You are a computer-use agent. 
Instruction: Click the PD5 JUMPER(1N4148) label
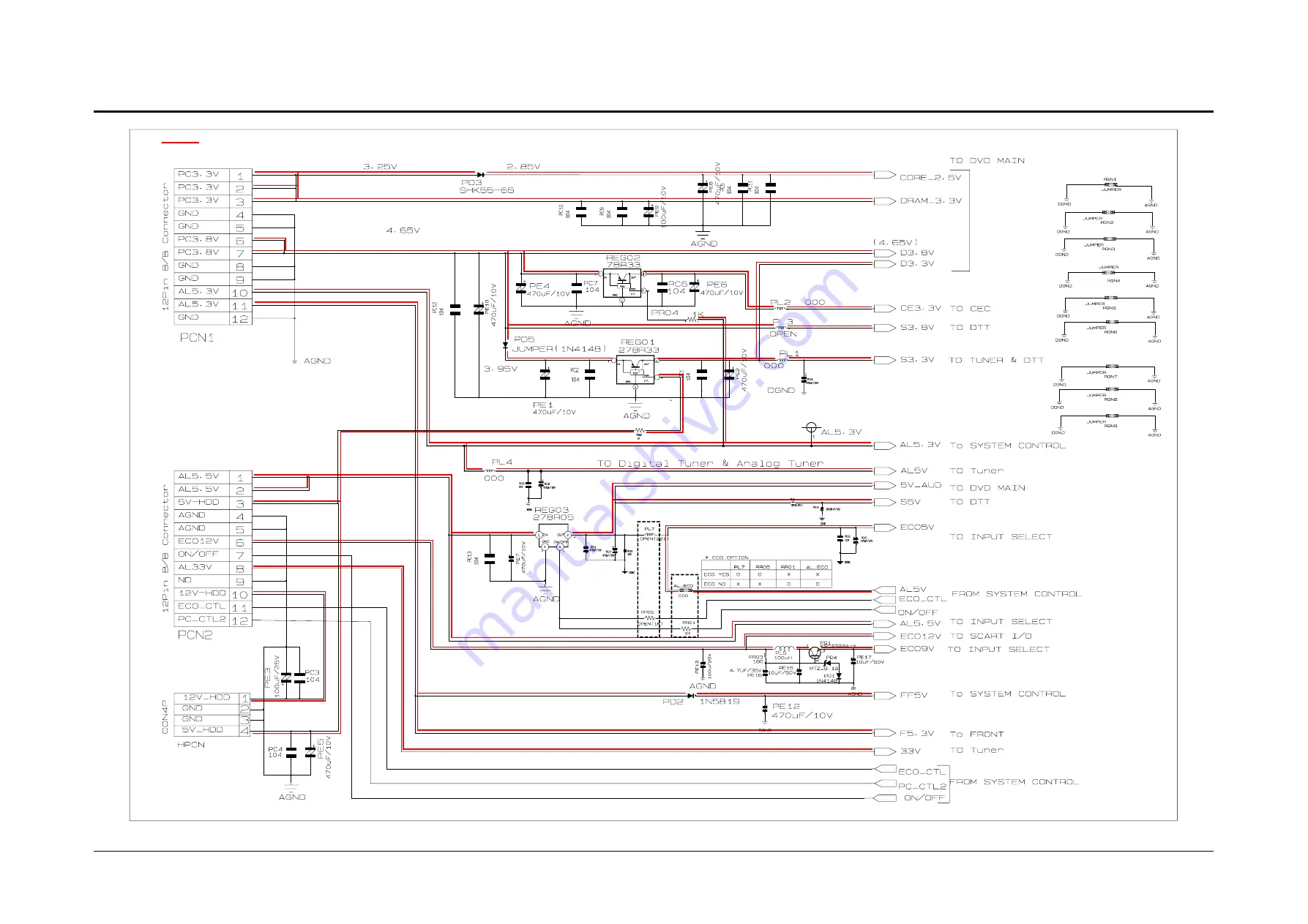click(x=559, y=344)
